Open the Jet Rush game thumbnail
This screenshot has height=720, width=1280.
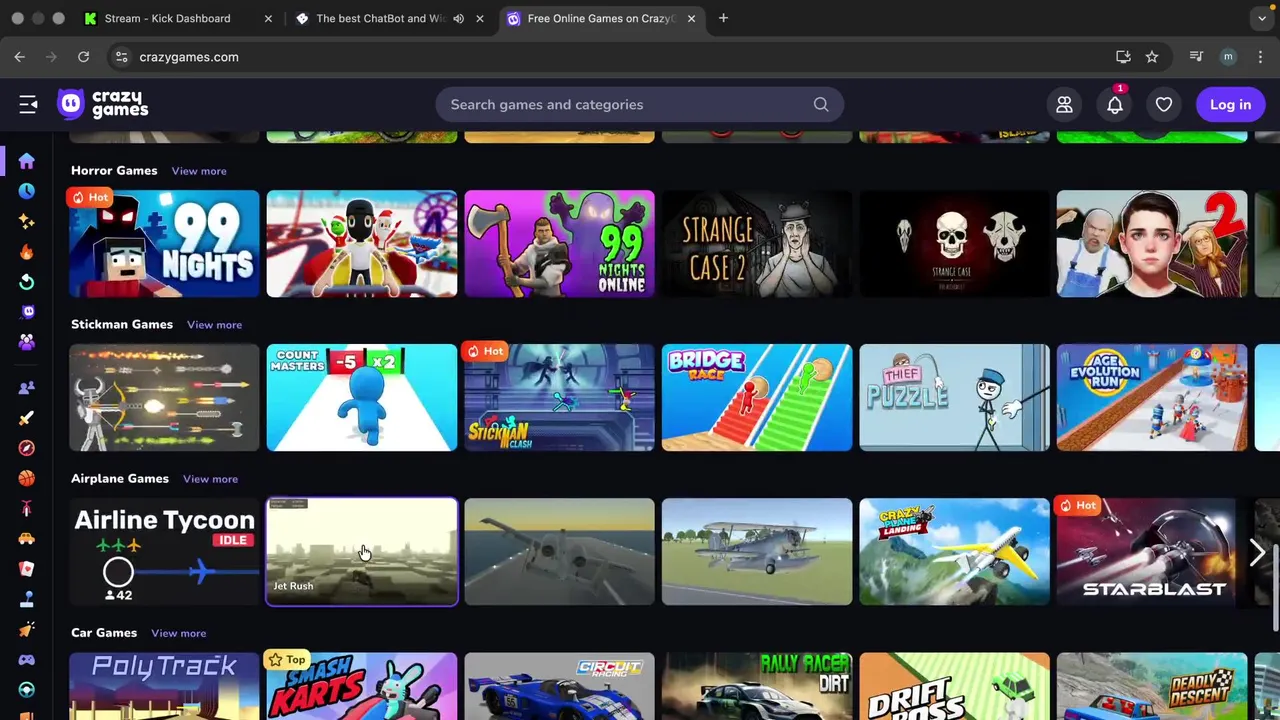pos(362,552)
